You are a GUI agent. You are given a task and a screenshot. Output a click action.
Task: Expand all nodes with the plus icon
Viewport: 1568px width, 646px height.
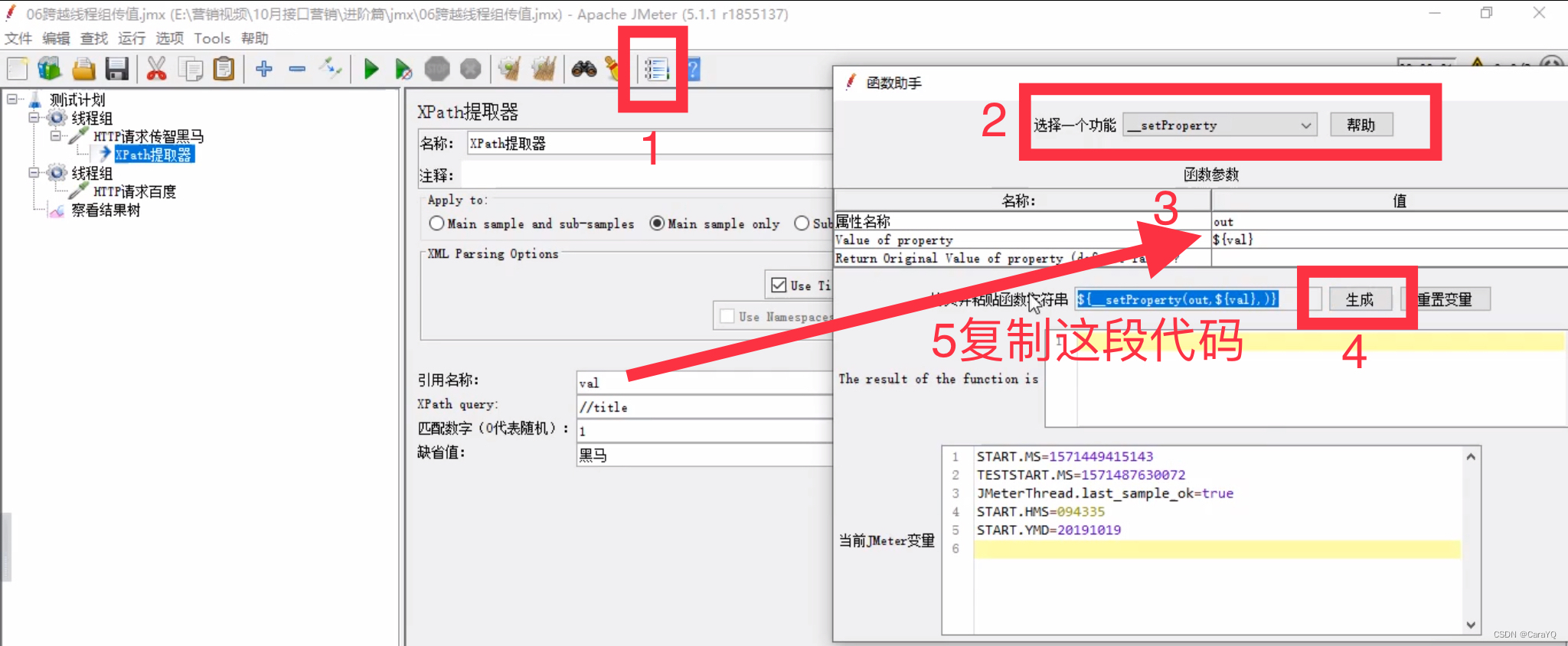point(264,69)
